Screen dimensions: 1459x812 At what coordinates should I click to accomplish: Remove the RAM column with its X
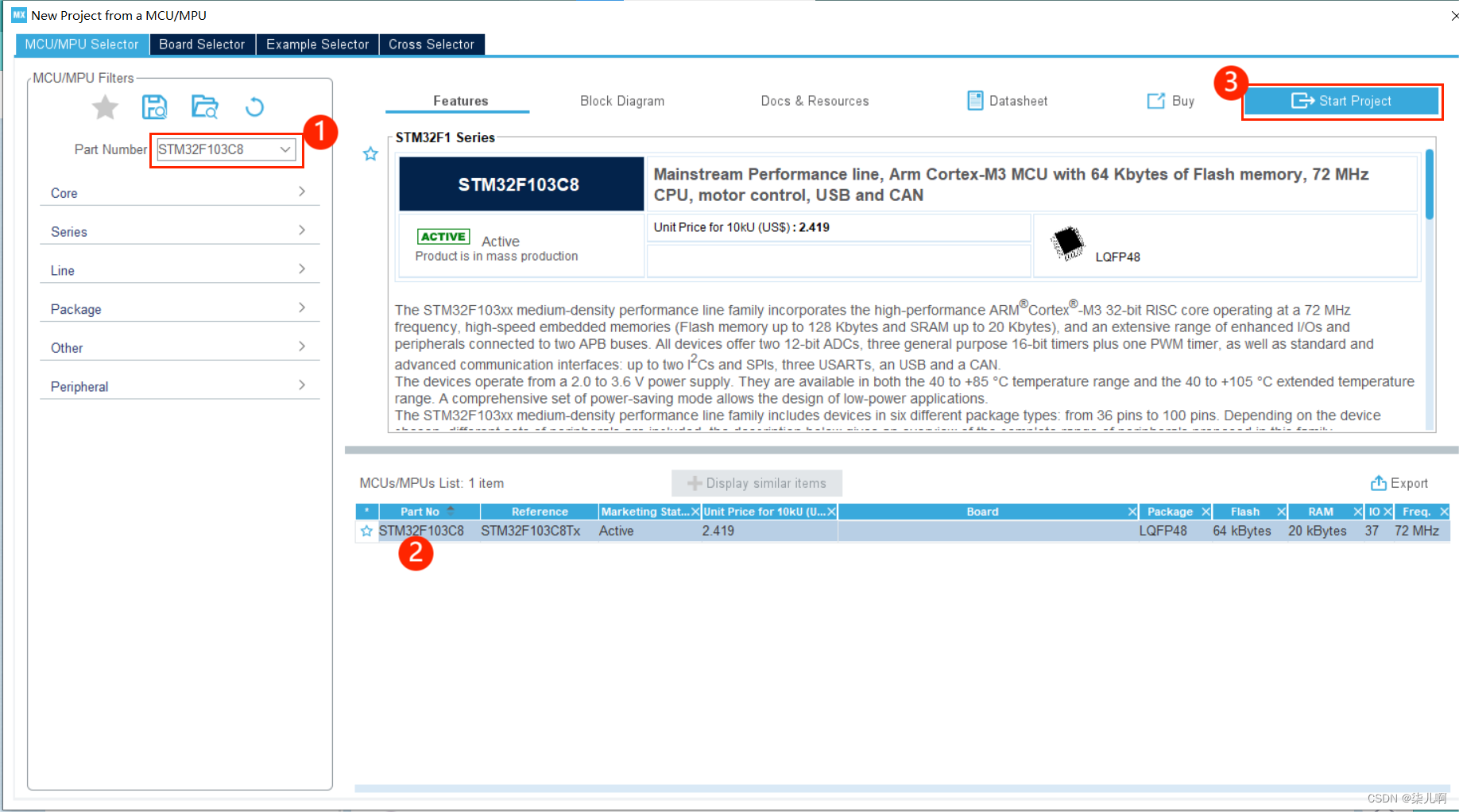click(1358, 512)
